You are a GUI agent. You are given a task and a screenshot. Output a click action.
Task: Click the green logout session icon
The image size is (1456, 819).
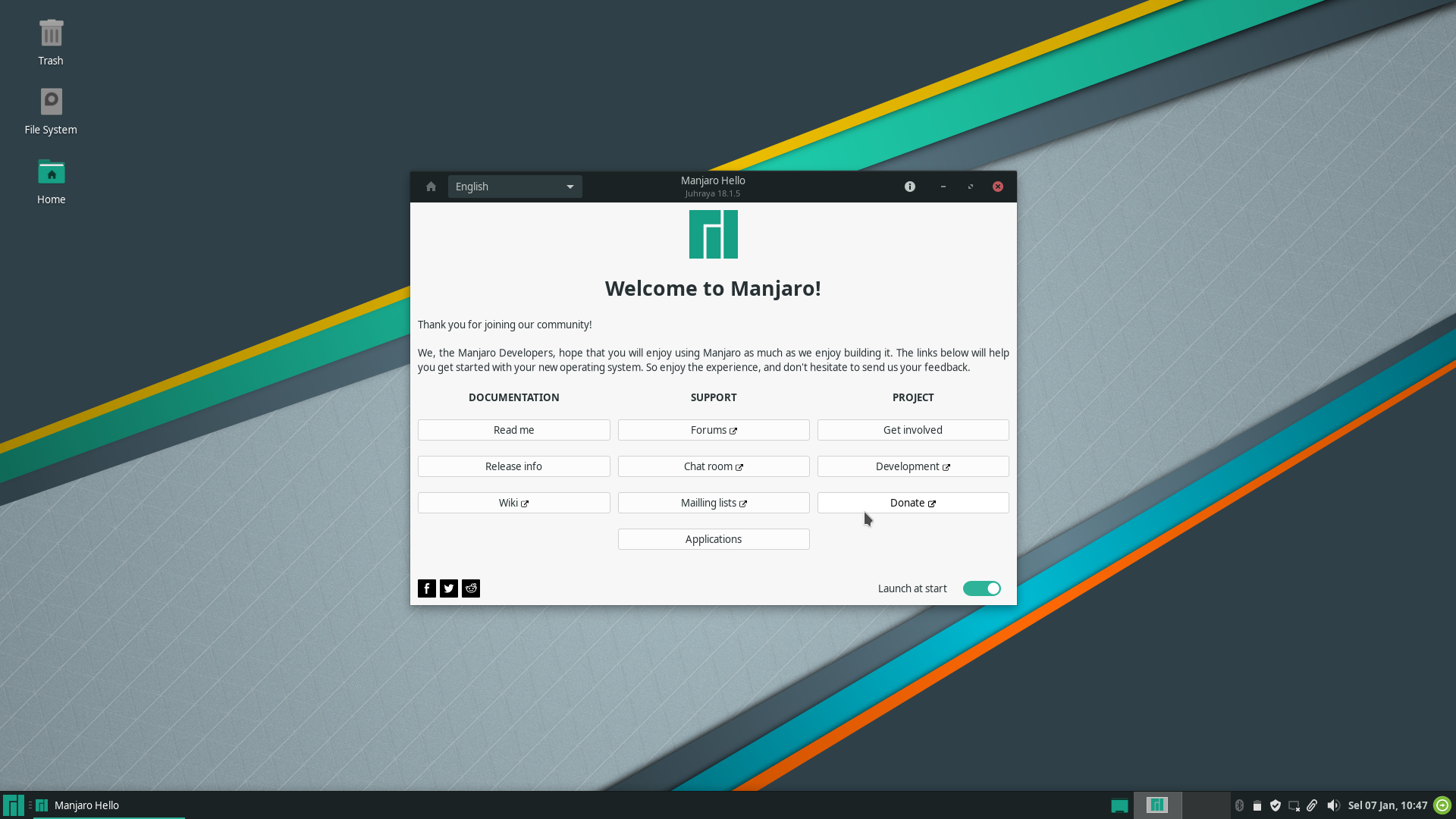[x=1442, y=805]
